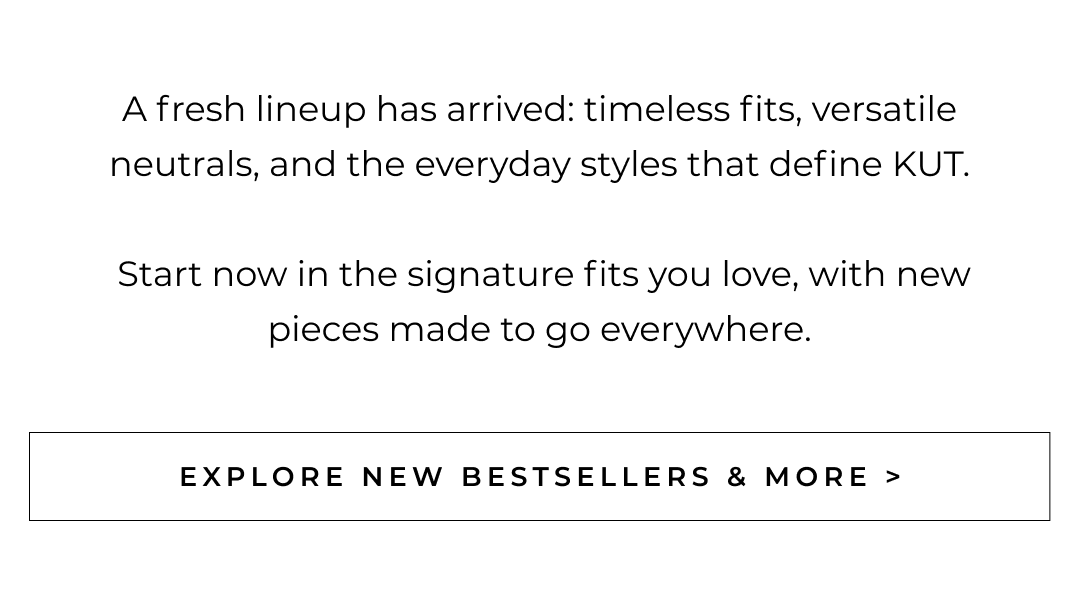Click the word "arrived" in the first line
The height and width of the screenshot is (598, 1080).
pyautogui.click(x=508, y=109)
